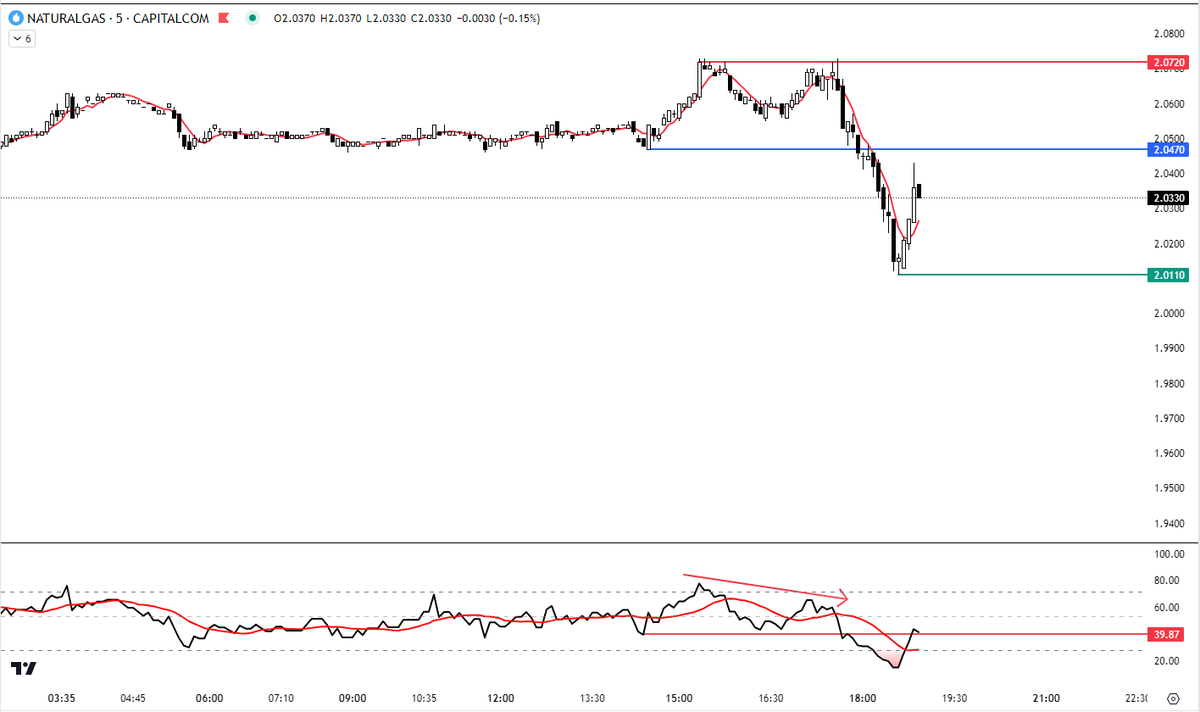Click the current price label 2.0330
1200x712 pixels.
[x=1169, y=198]
